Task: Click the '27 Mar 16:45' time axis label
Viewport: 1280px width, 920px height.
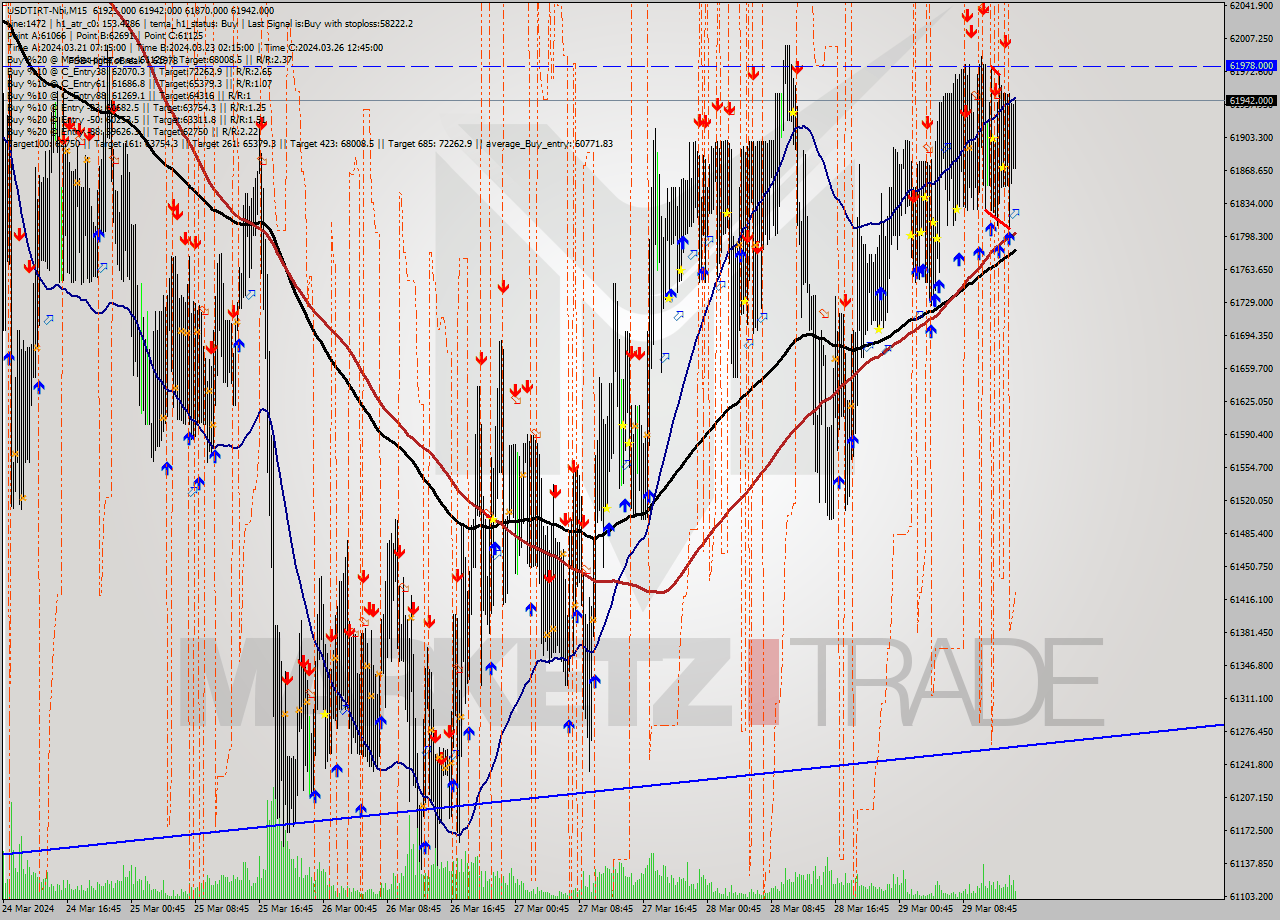Action: (670, 909)
